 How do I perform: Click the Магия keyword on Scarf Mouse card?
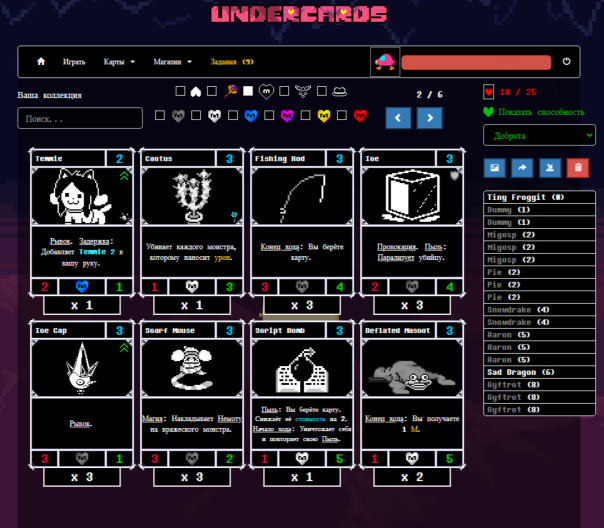pos(152,419)
